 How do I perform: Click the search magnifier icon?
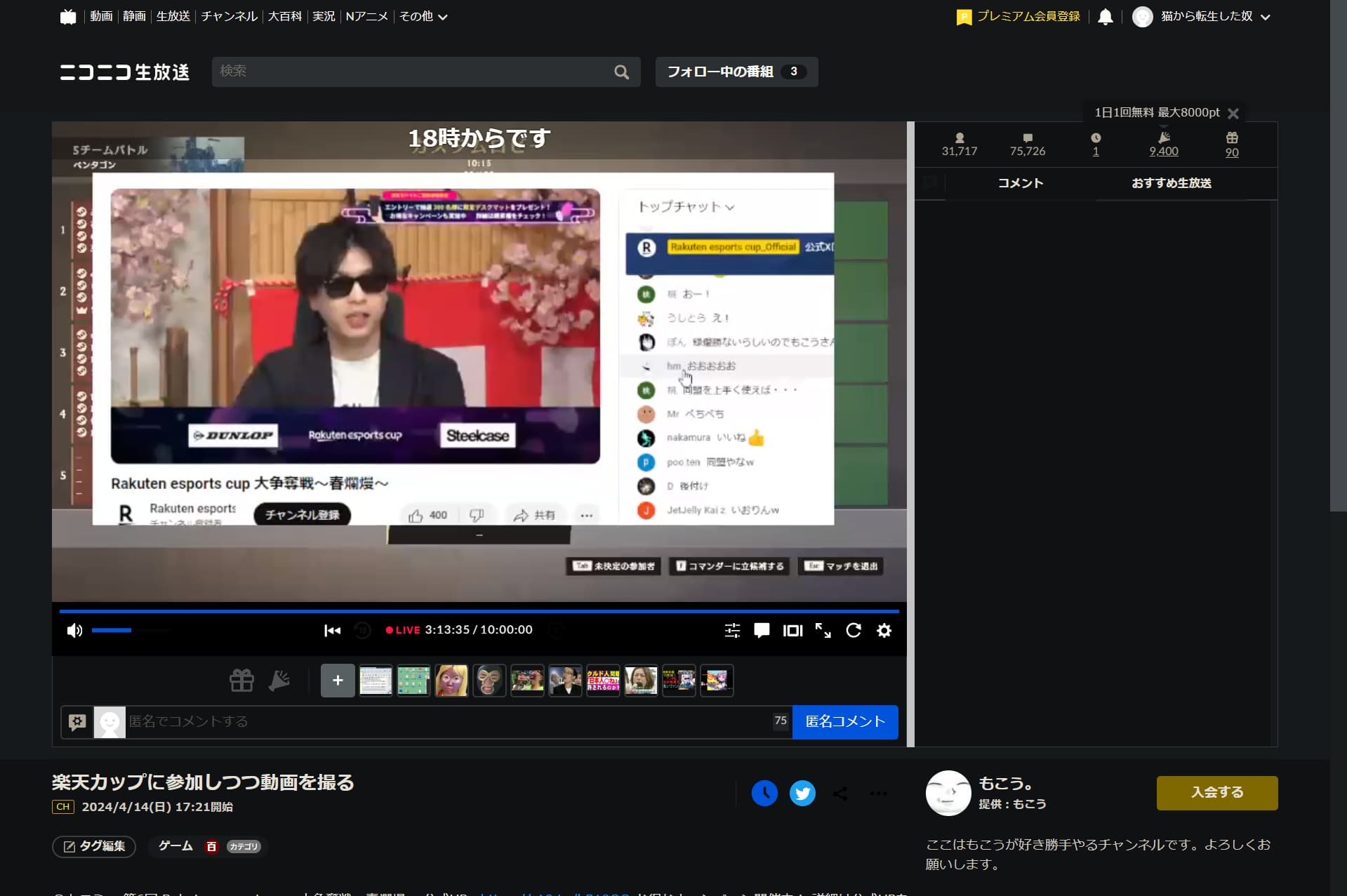point(621,72)
